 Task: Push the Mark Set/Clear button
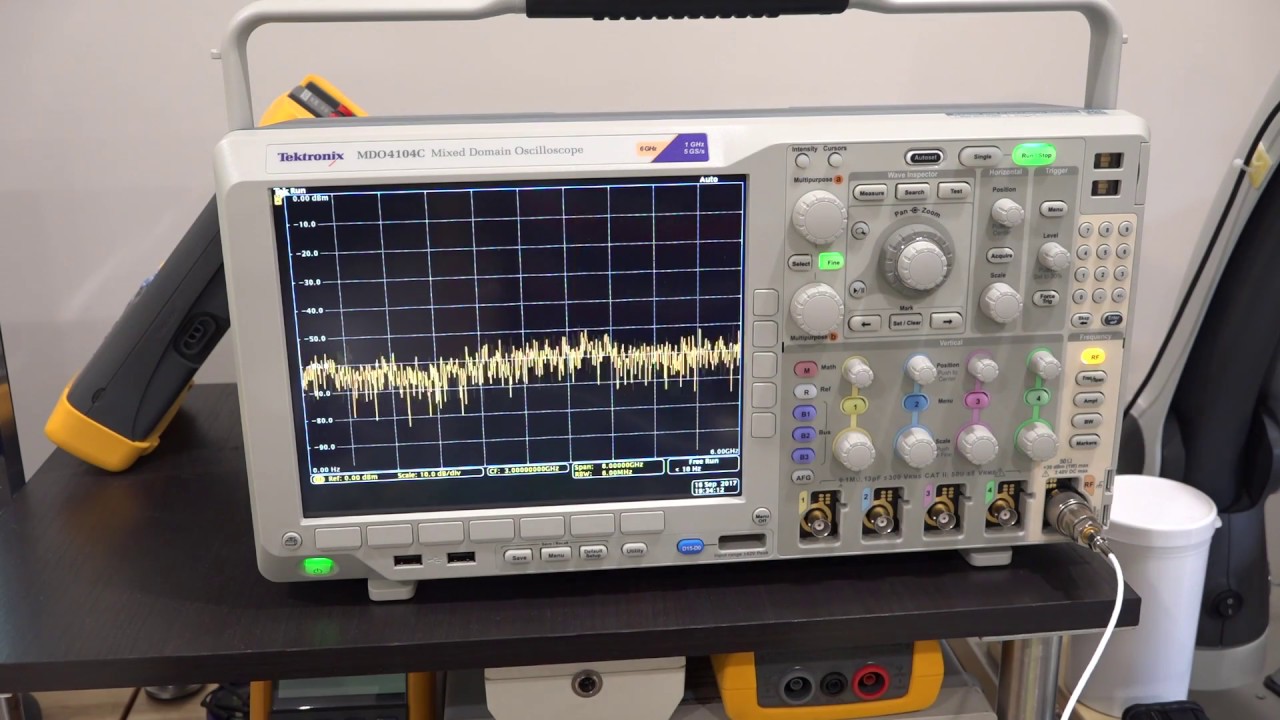(x=906, y=322)
